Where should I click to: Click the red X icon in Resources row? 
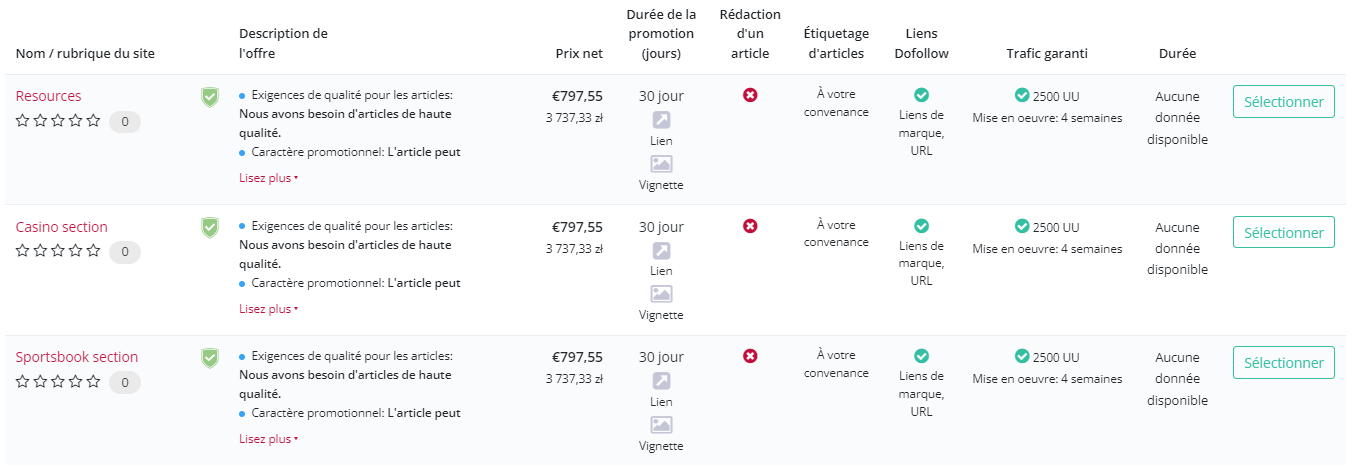click(x=750, y=95)
